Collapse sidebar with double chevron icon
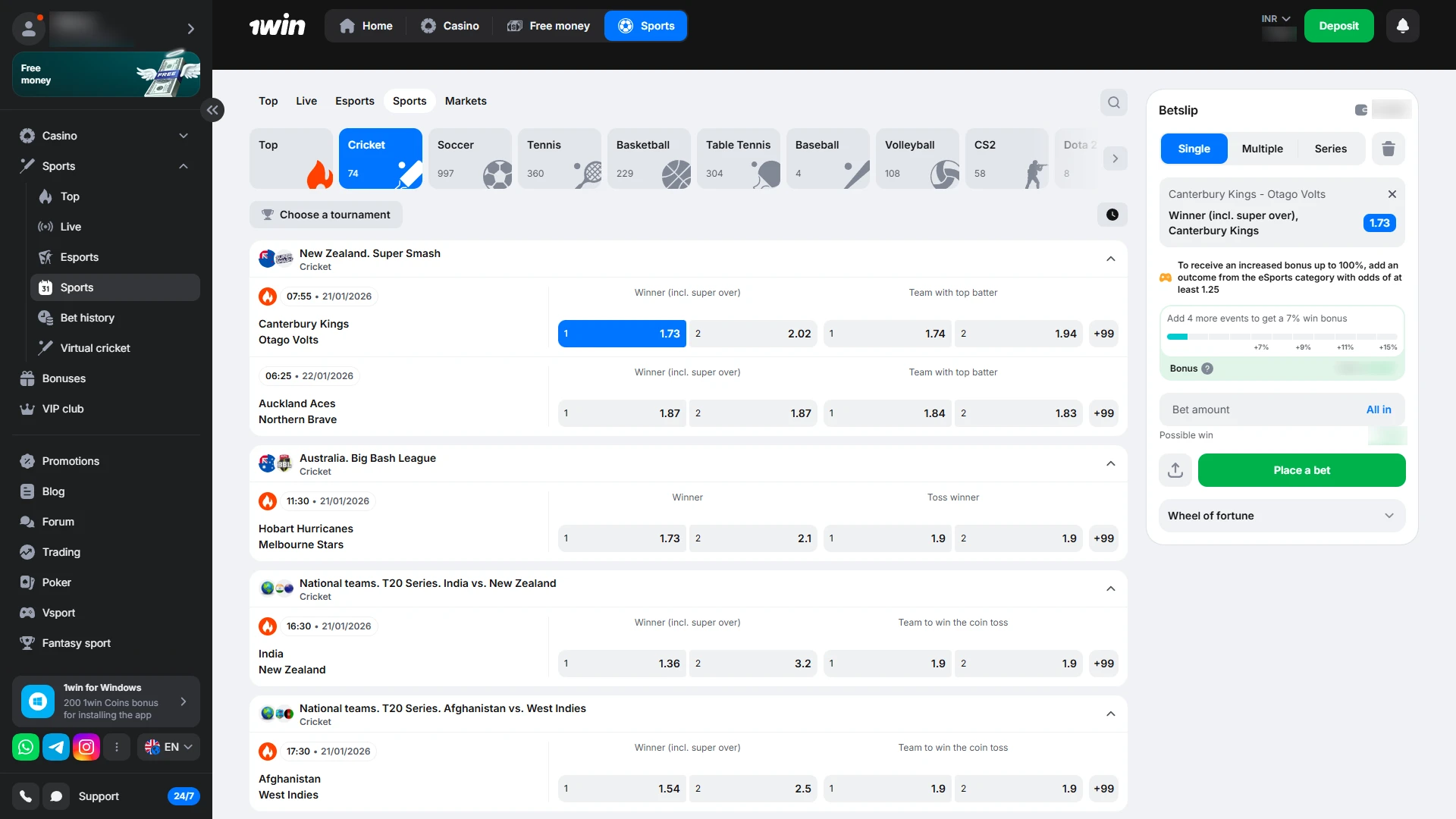 (x=212, y=110)
